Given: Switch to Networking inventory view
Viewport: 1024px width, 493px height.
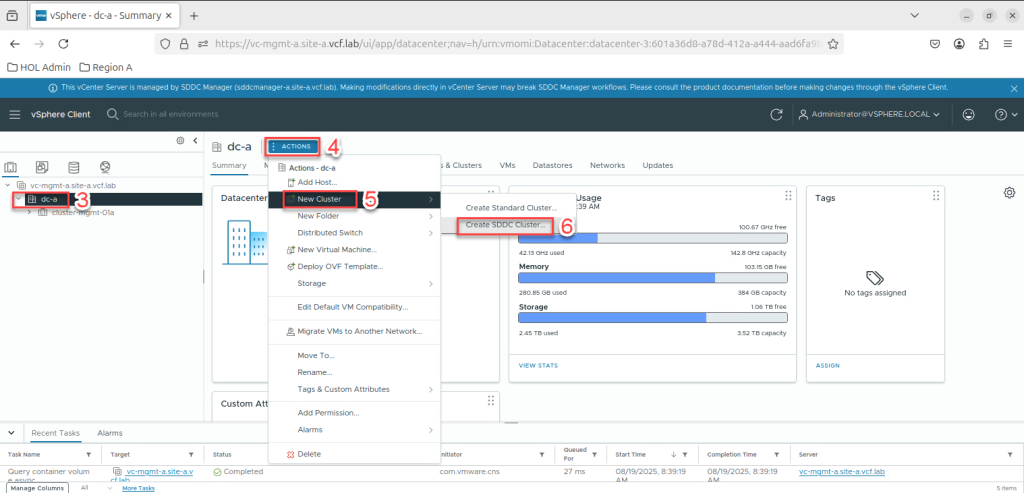Looking at the screenshot, I should click(105, 167).
